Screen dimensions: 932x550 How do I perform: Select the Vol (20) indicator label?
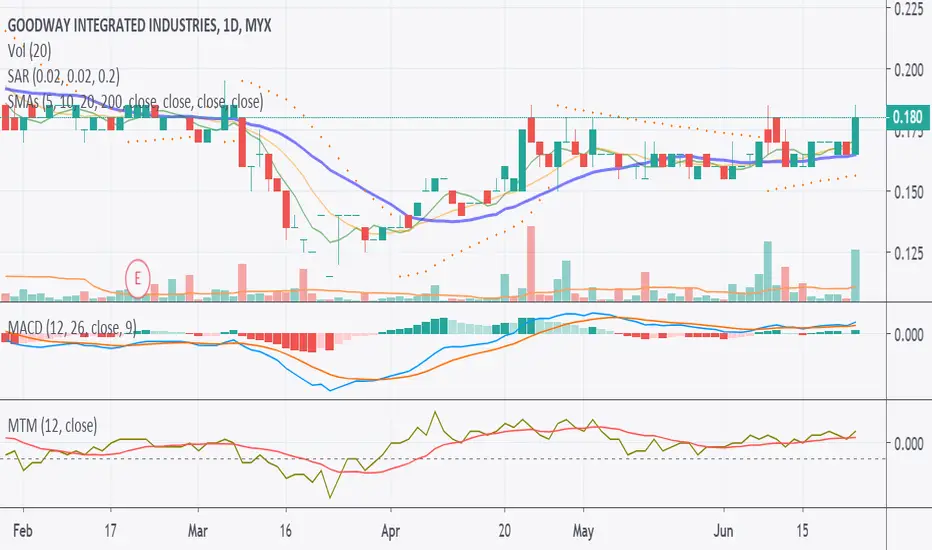30,51
